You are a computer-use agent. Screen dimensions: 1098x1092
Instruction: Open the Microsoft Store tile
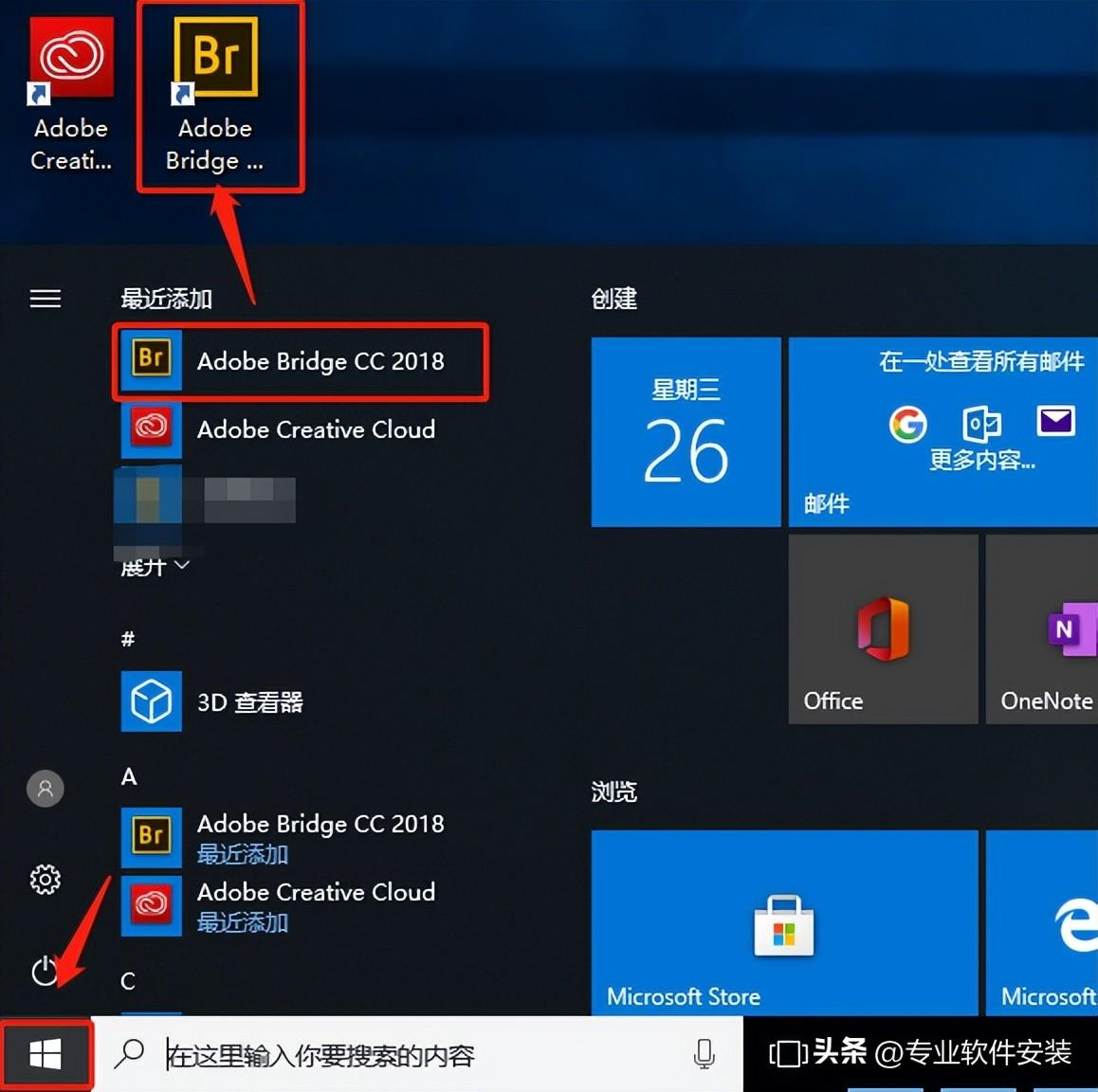(x=784, y=922)
